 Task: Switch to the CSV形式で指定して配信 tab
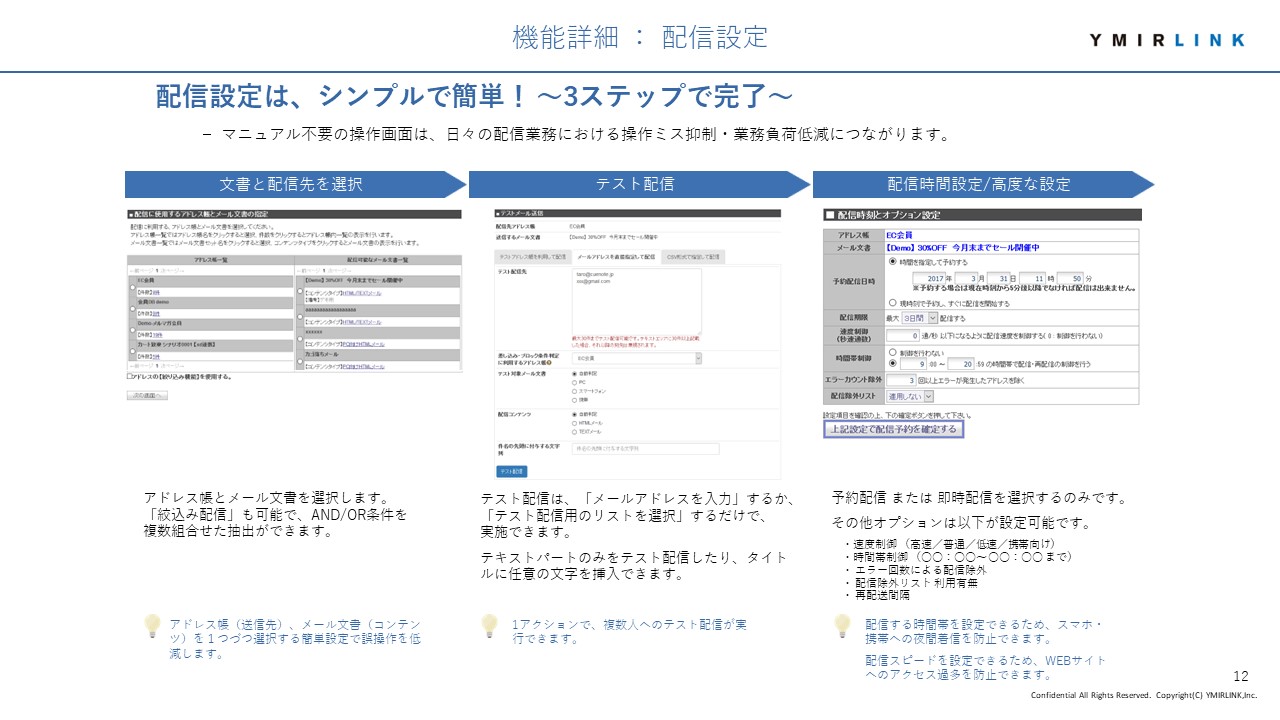pyautogui.click(x=693, y=257)
